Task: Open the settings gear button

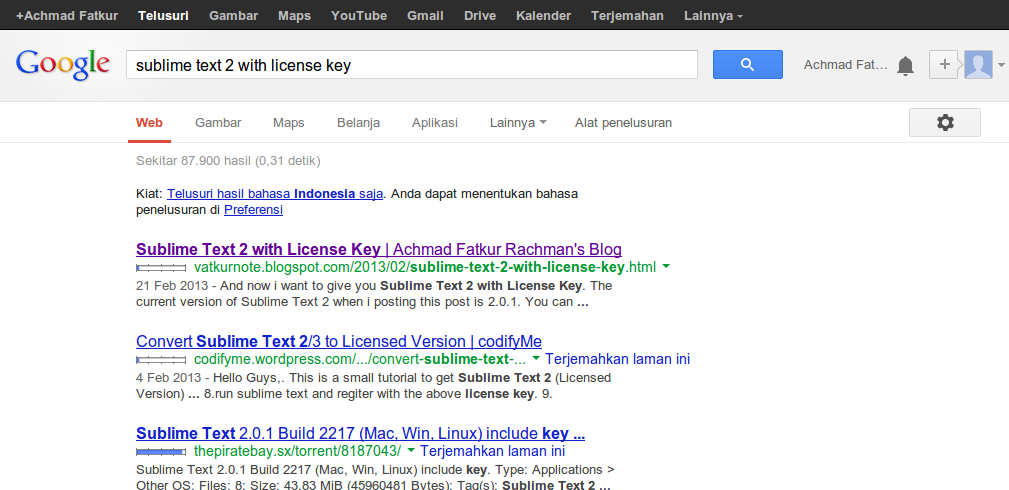Action: pos(945,122)
